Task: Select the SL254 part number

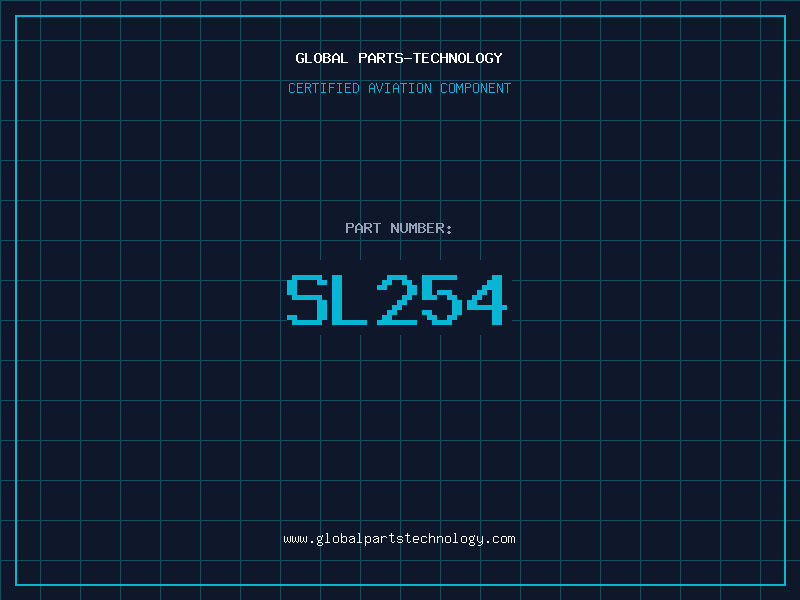Action: click(397, 299)
